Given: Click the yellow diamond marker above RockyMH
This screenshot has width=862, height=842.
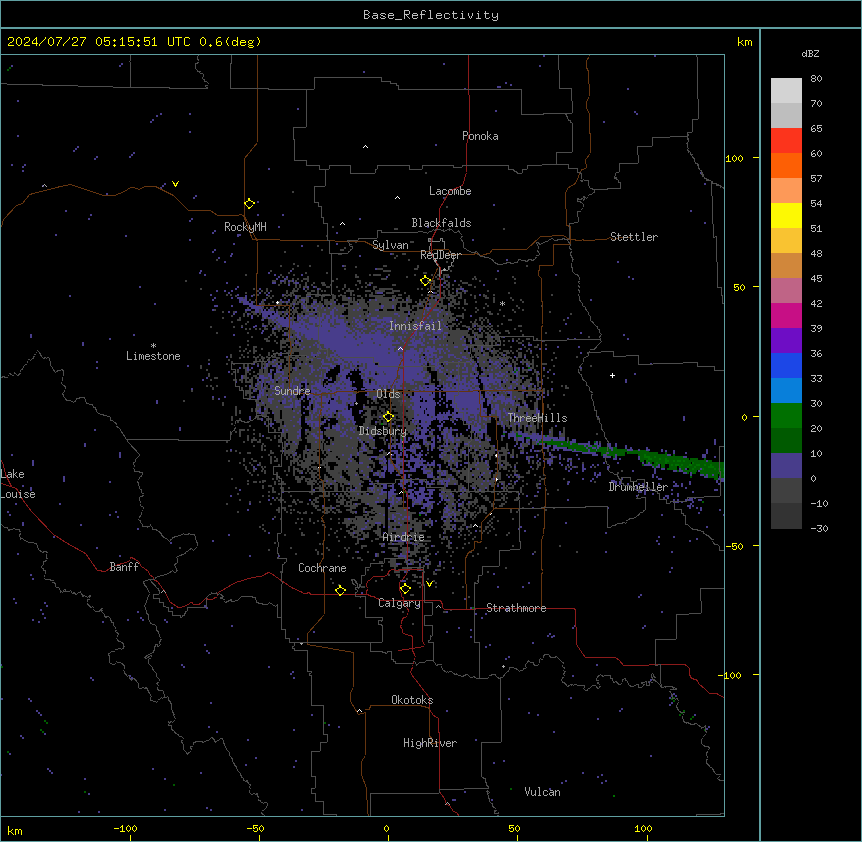Looking at the screenshot, I should coord(249,204).
